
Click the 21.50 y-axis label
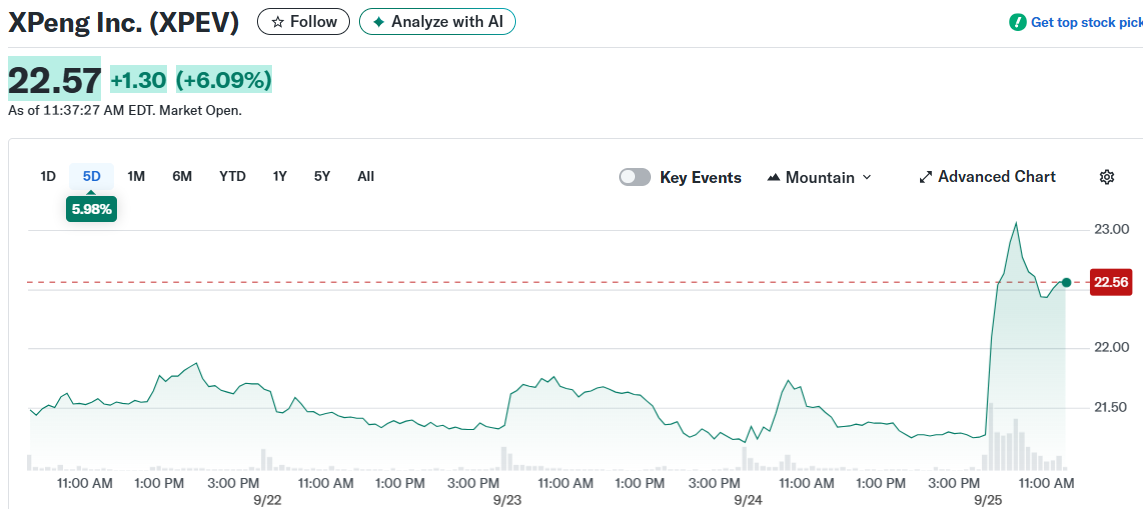pyautogui.click(x=1112, y=407)
